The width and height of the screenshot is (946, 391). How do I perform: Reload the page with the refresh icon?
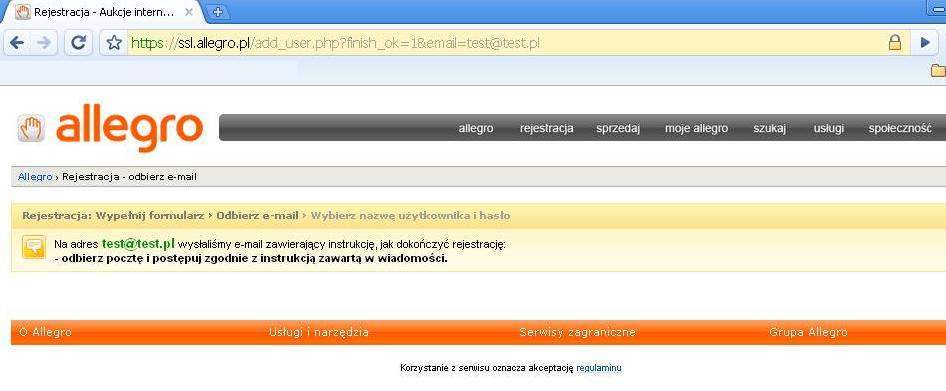pos(78,43)
